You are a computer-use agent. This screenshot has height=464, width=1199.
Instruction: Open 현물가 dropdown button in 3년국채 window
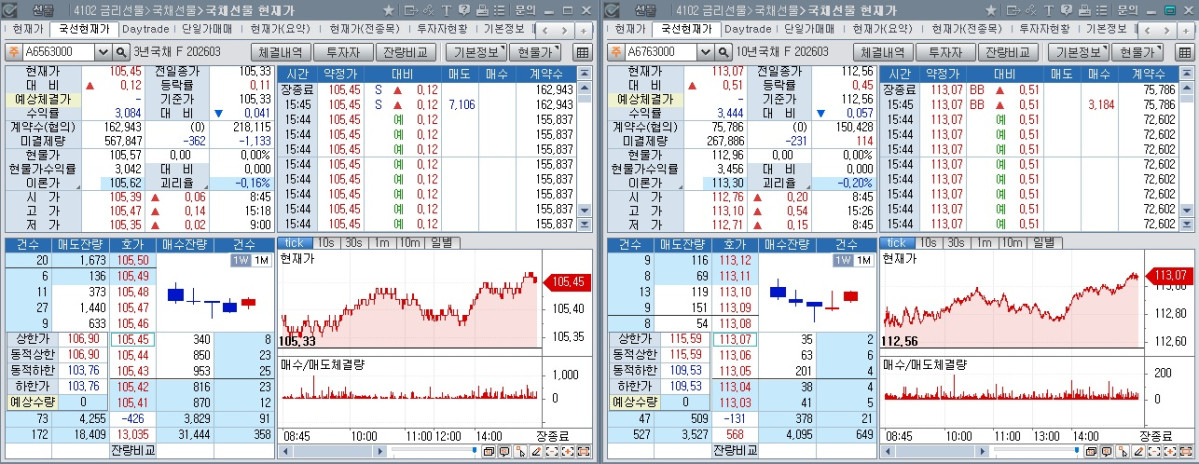(x=535, y=52)
